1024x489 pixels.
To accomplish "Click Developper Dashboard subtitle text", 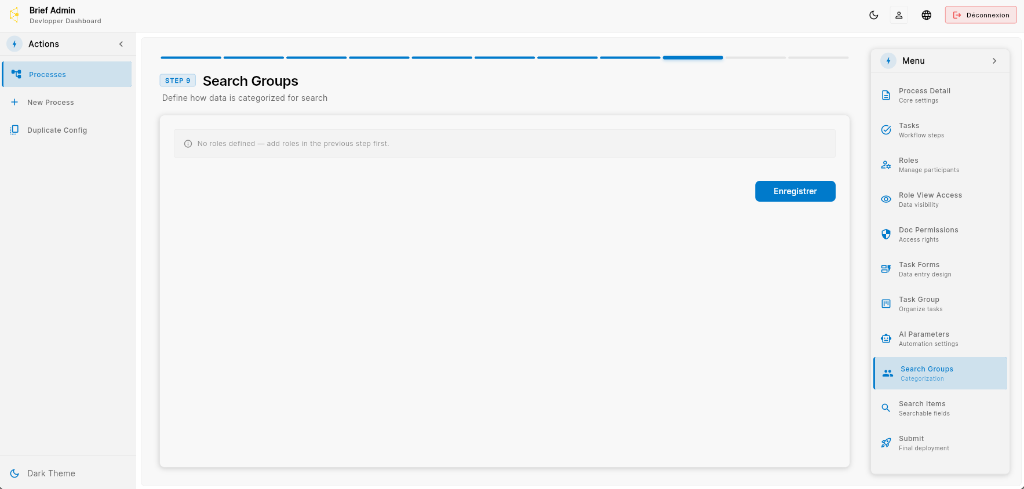I will click(65, 21).
